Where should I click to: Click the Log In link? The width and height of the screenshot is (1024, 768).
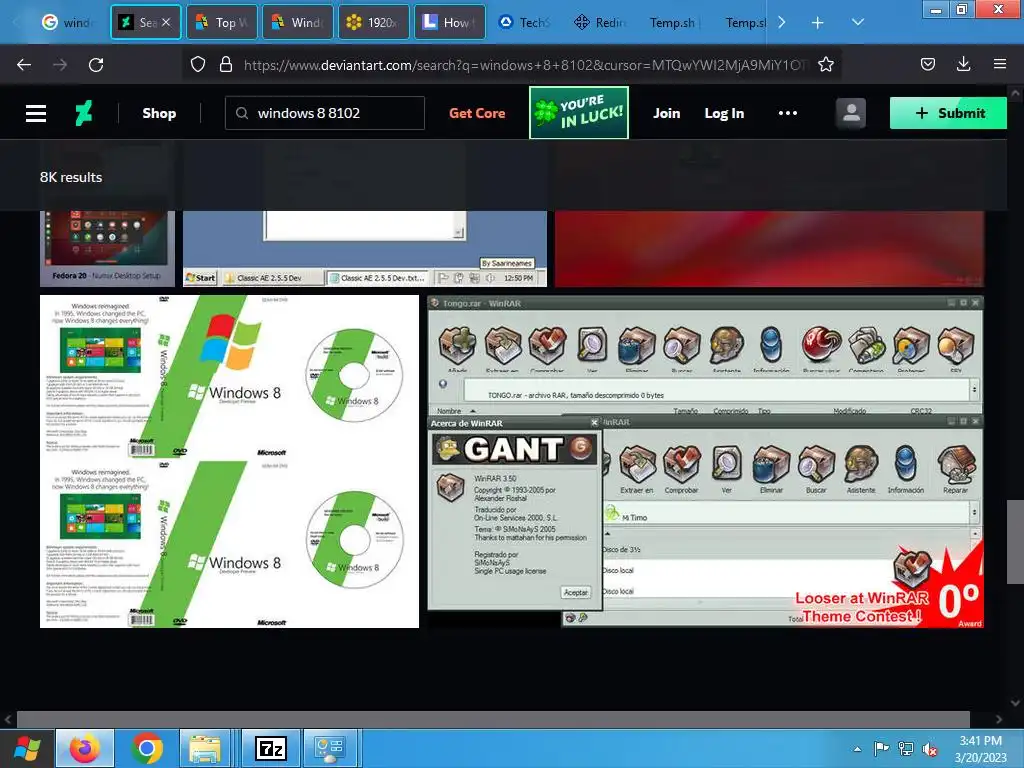[x=724, y=113]
